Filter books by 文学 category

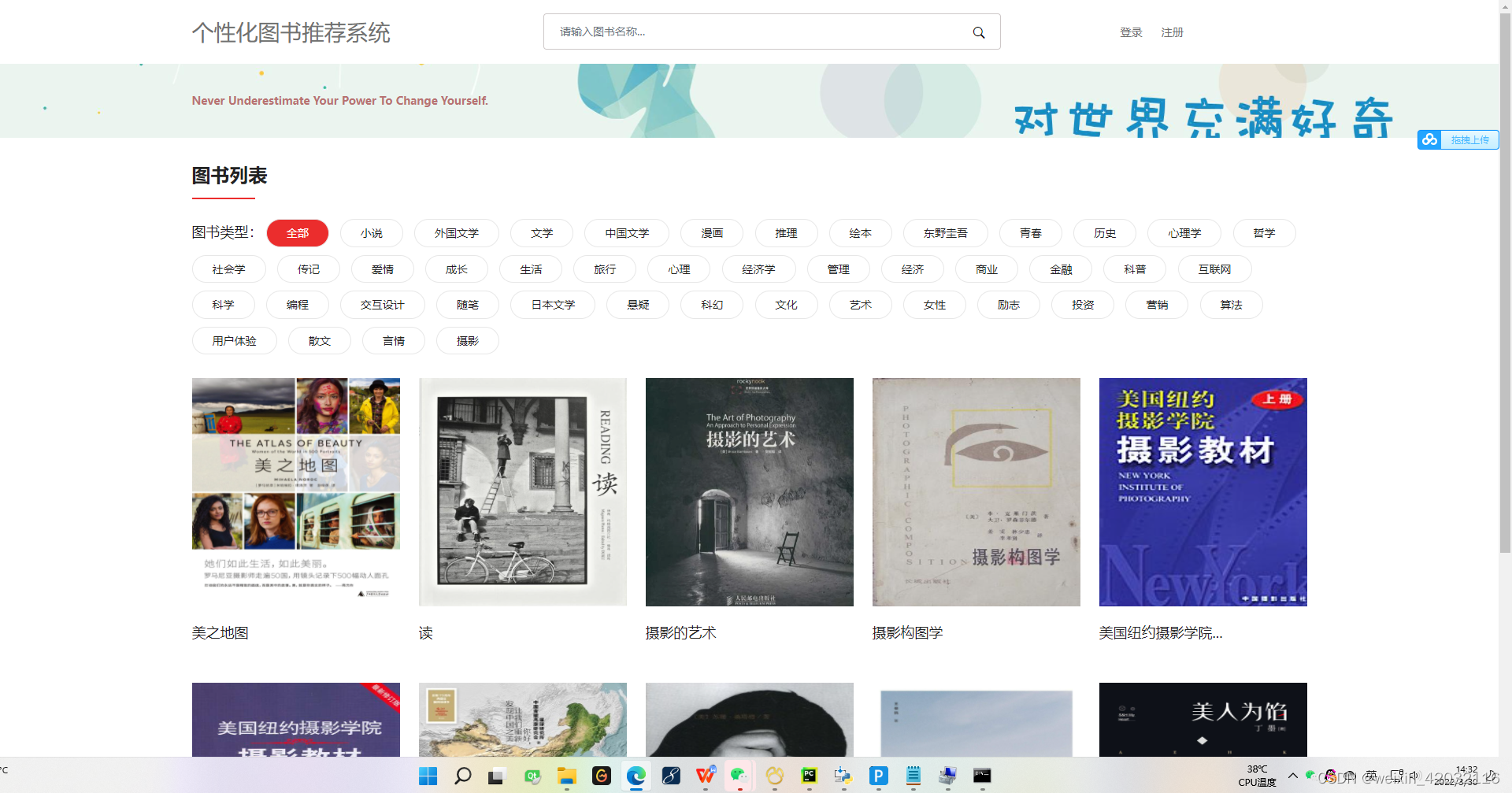542,233
